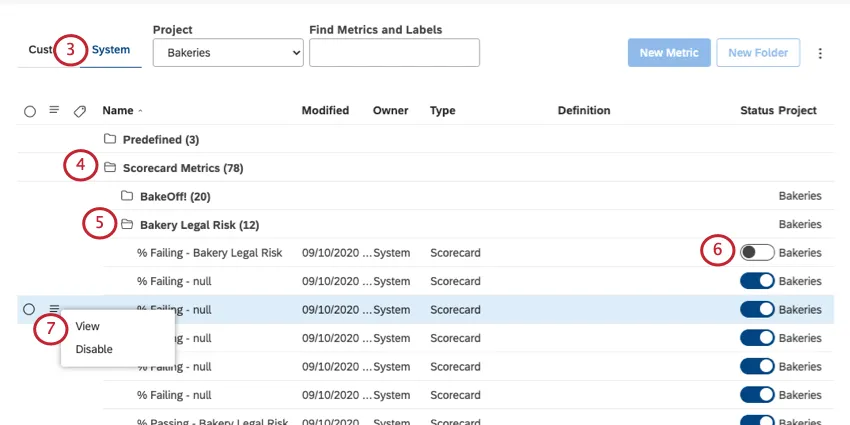Click the Predefined folder icon
Viewport: 850px width, 425px height.
point(110,139)
